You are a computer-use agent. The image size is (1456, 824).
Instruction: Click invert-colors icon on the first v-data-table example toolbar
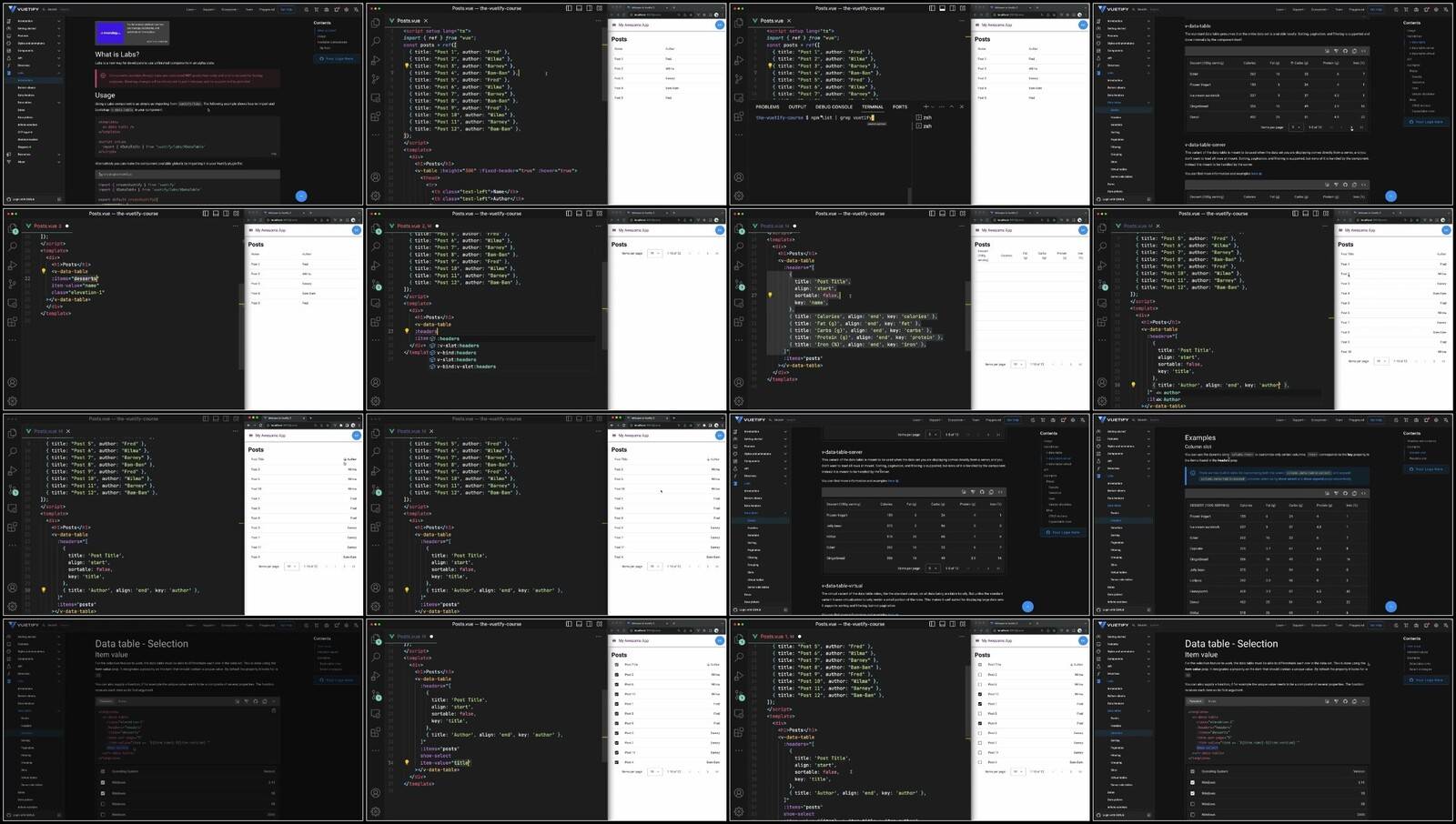(x=1327, y=51)
